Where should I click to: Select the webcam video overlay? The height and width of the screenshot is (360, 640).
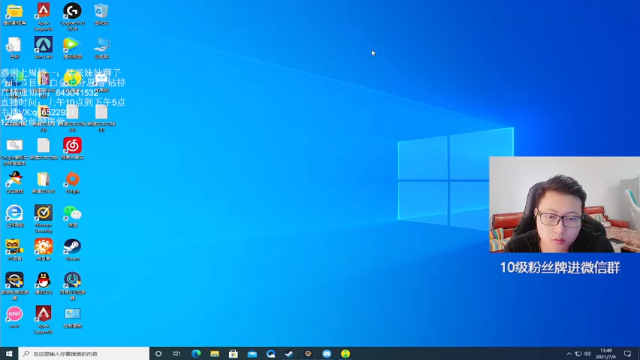click(564, 204)
